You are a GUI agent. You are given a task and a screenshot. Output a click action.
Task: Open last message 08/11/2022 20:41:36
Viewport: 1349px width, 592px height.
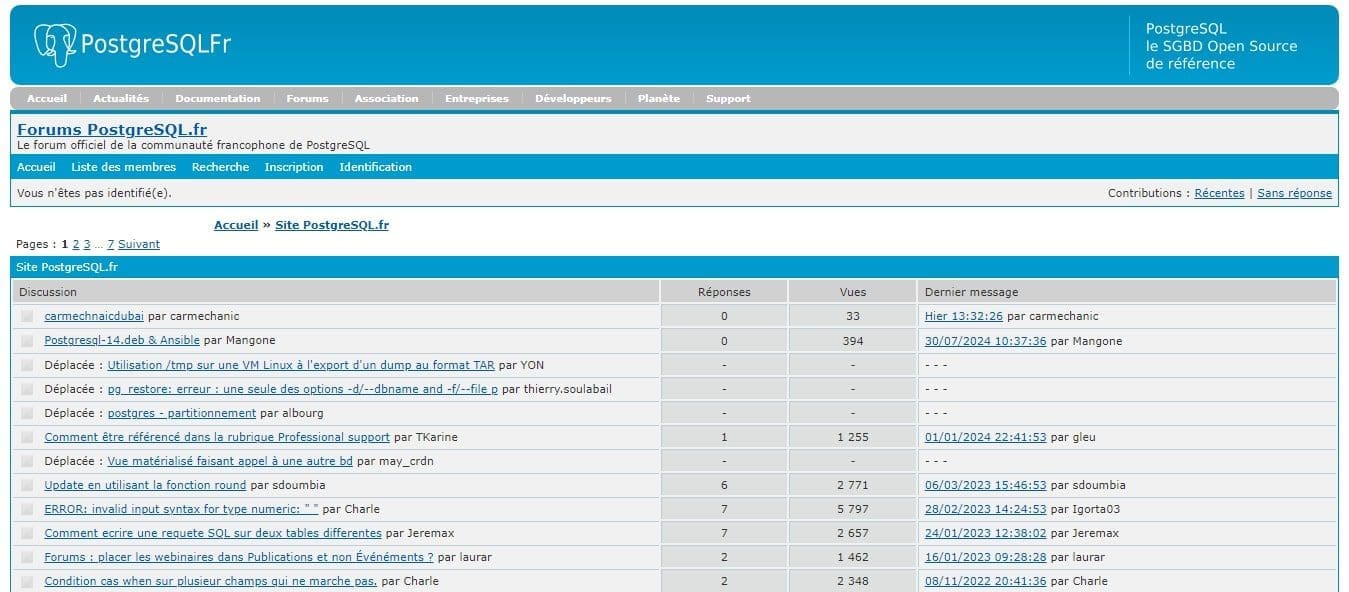(986, 581)
